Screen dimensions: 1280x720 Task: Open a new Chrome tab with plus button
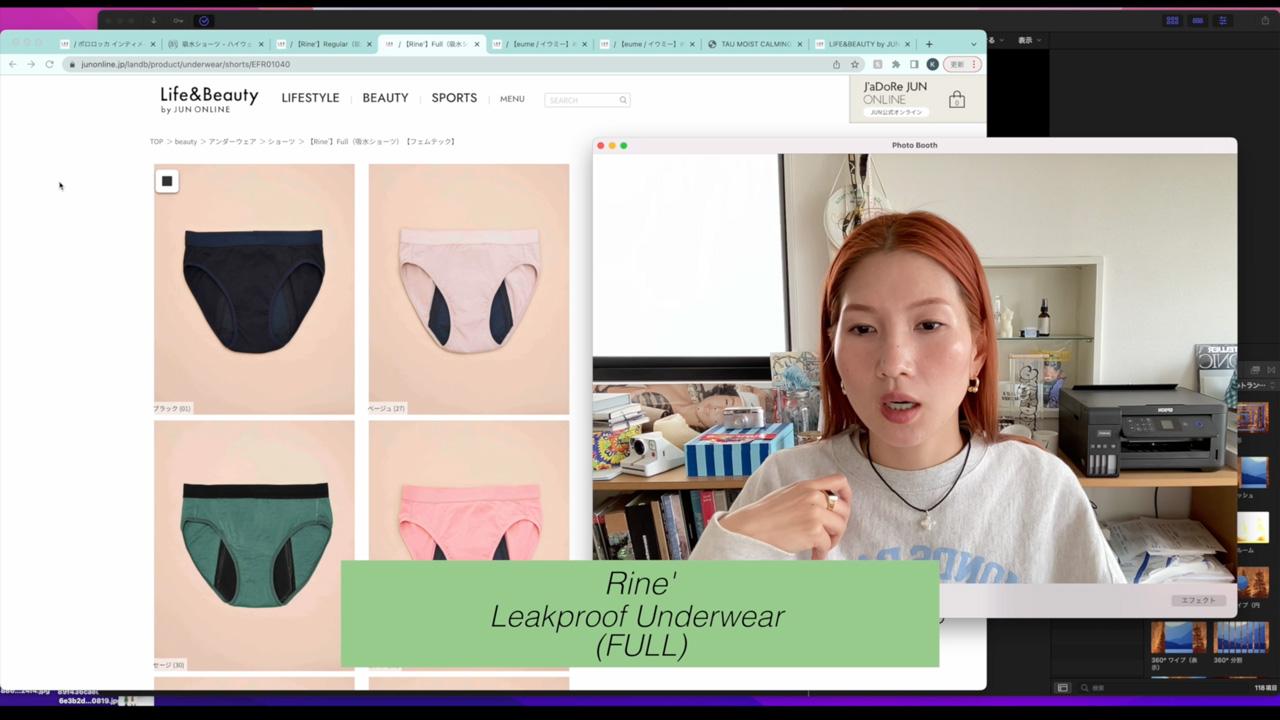click(929, 44)
